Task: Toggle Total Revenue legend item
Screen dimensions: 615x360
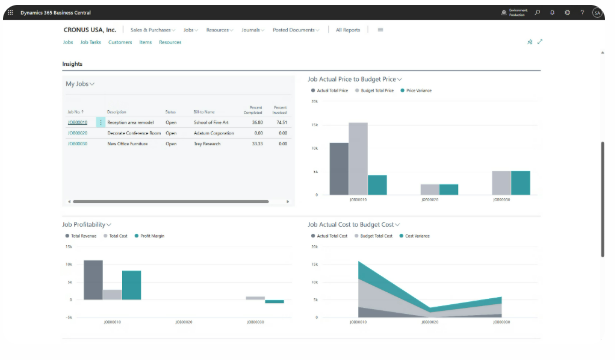Action: click(81, 236)
